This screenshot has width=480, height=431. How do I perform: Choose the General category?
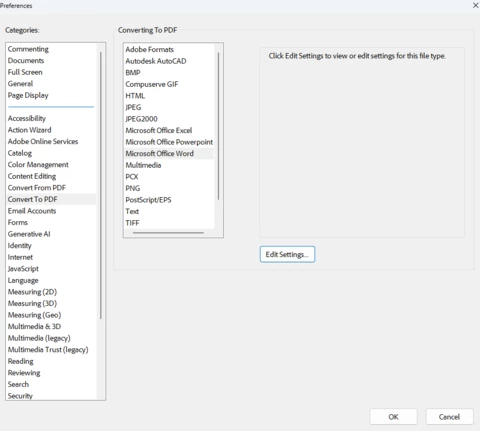(x=20, y=84)
